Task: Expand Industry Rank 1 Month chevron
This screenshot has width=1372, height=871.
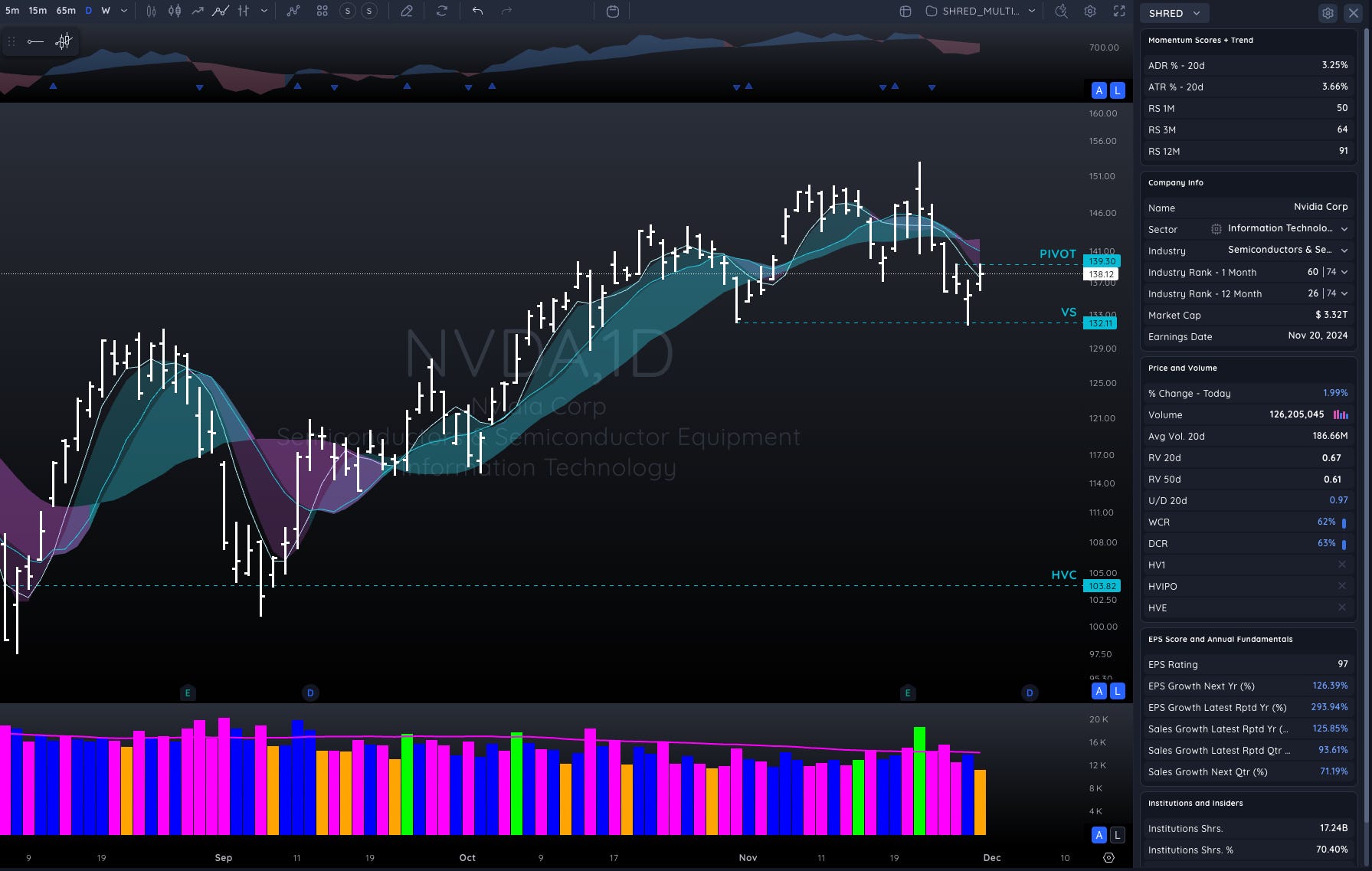Action: 1344,272
